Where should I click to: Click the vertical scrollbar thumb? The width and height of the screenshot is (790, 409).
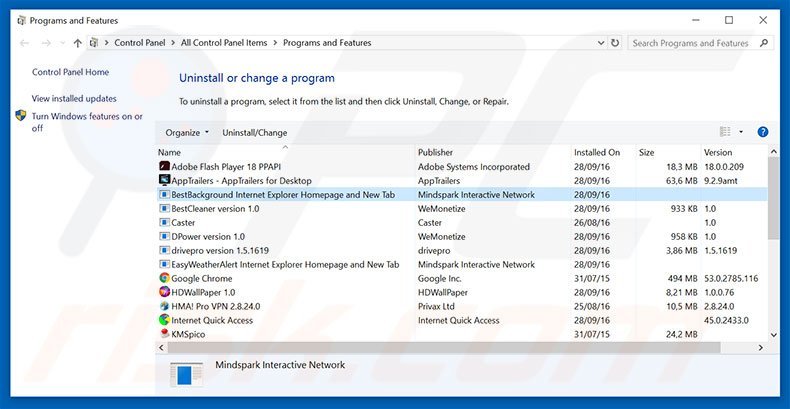[x=774, y=198]
